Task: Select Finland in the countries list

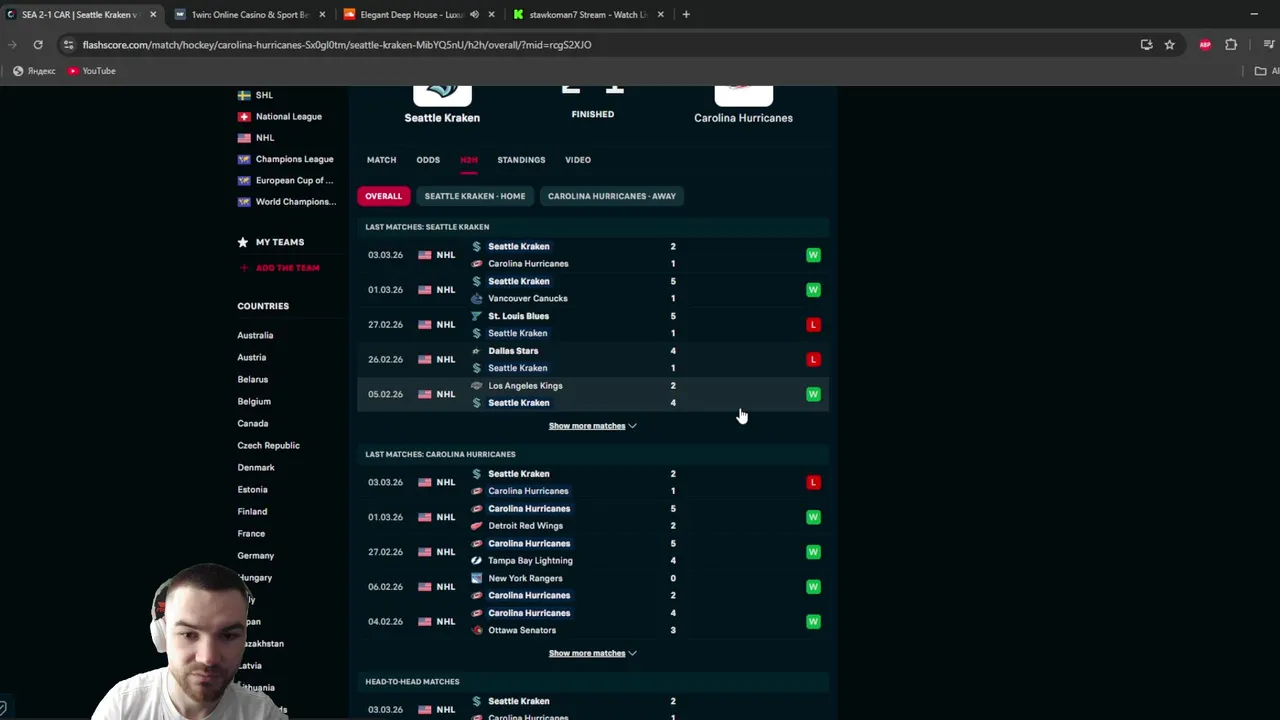Action: [x=252, y=512]
